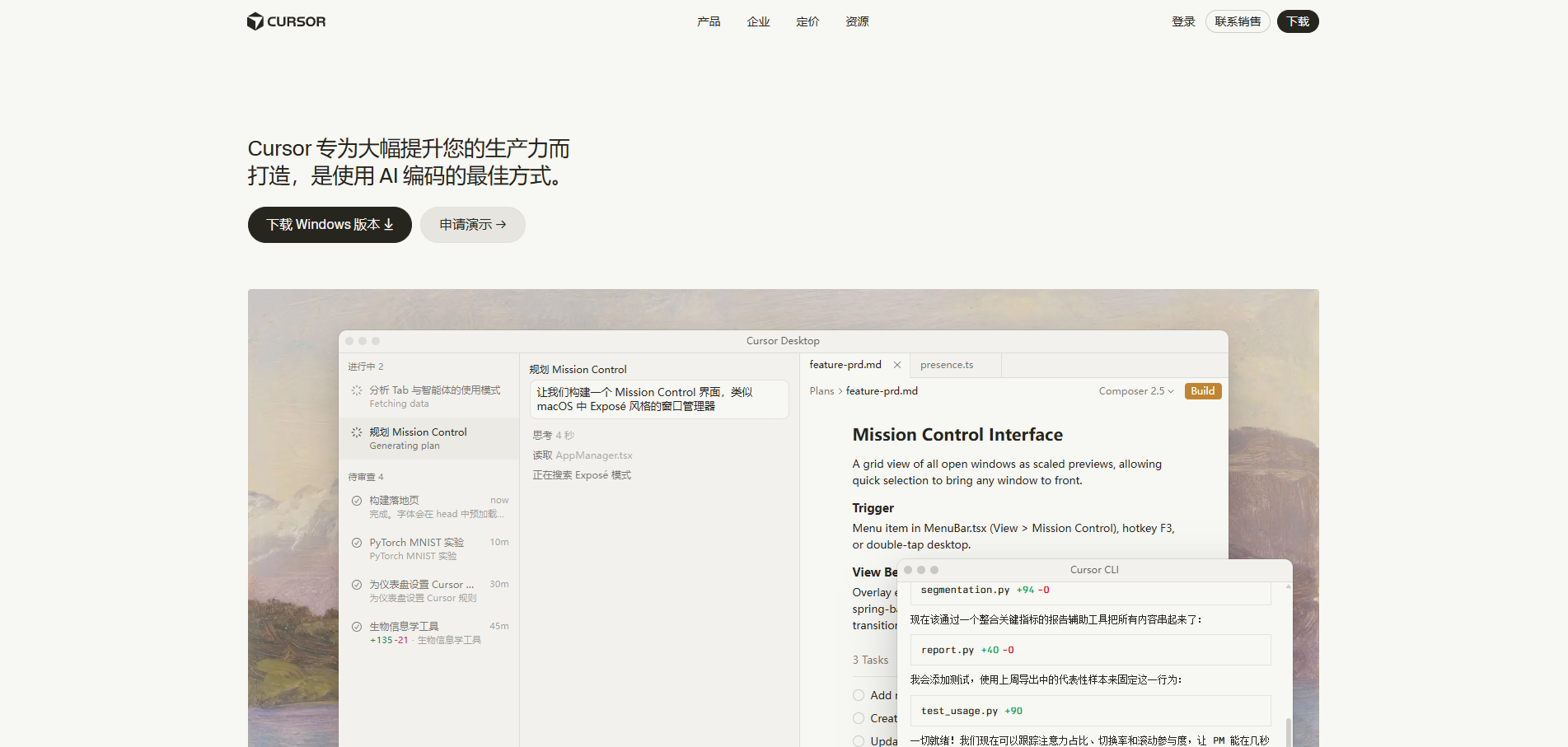Click the 申请演示 button

[x=473, y=225]
